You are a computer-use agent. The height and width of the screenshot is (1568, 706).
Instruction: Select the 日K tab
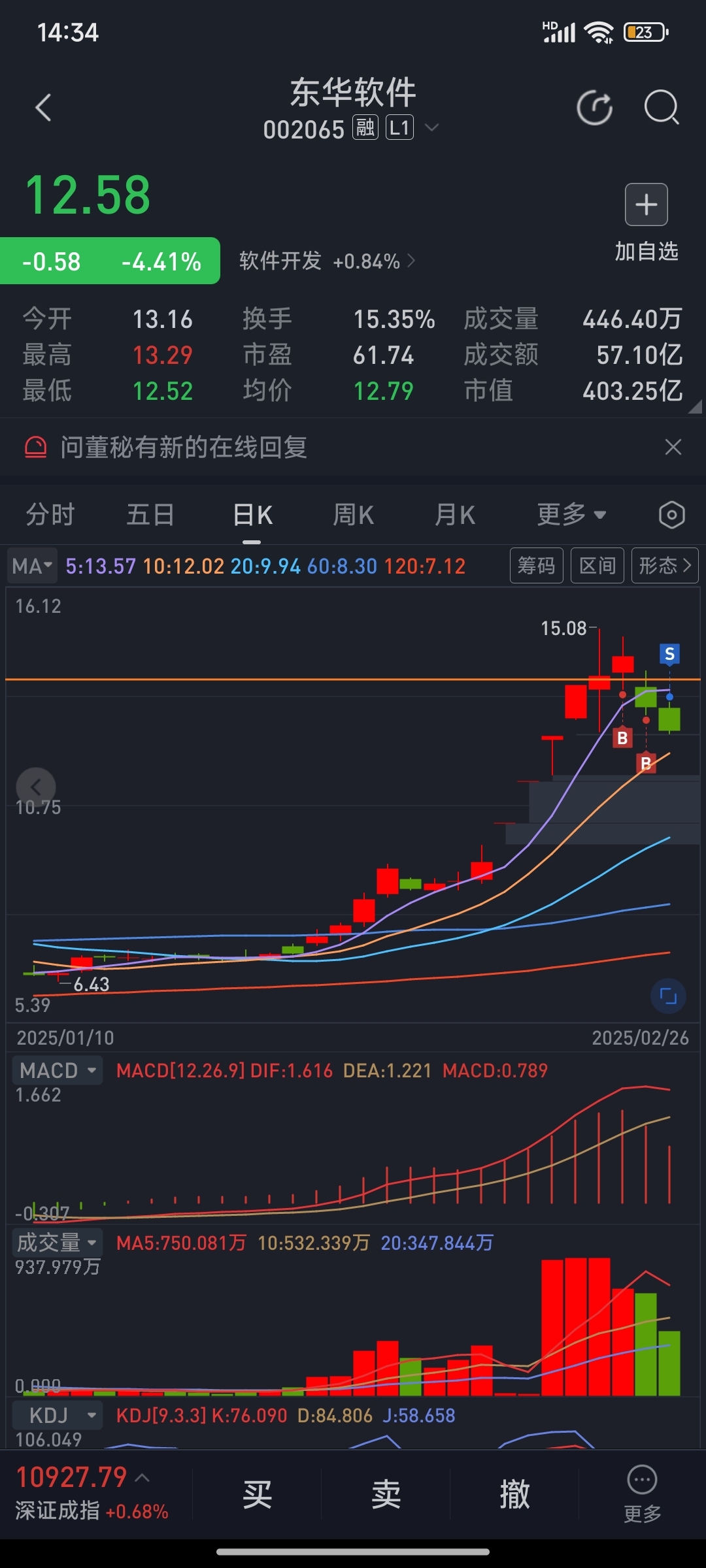[x=252, y=515]
